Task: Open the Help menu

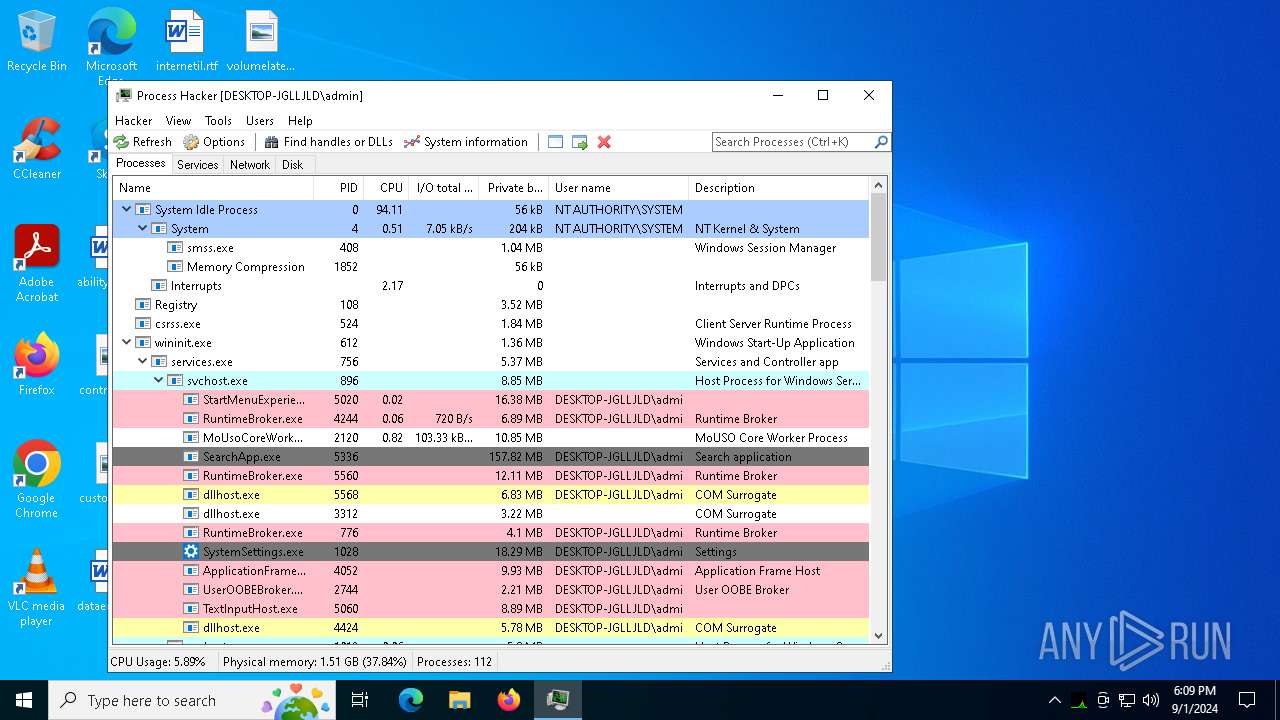Action: click(300, 120)
